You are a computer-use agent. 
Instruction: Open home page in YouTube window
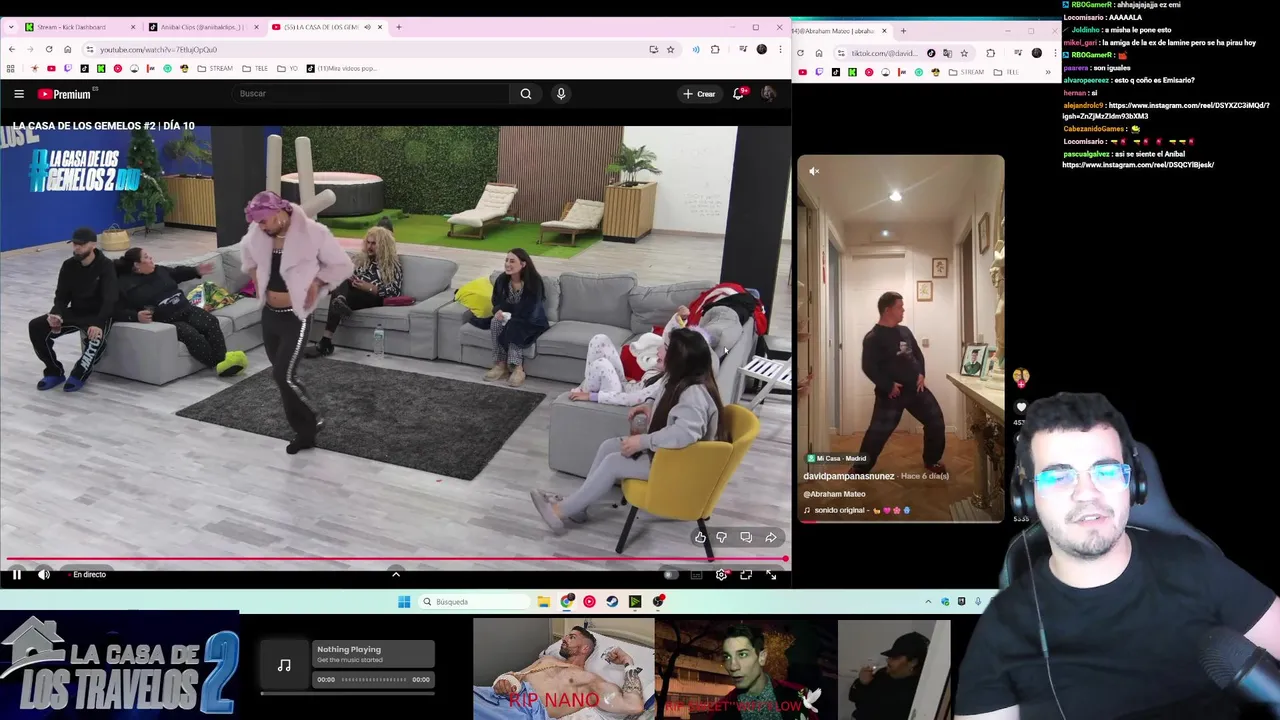[x=68, y=49]
